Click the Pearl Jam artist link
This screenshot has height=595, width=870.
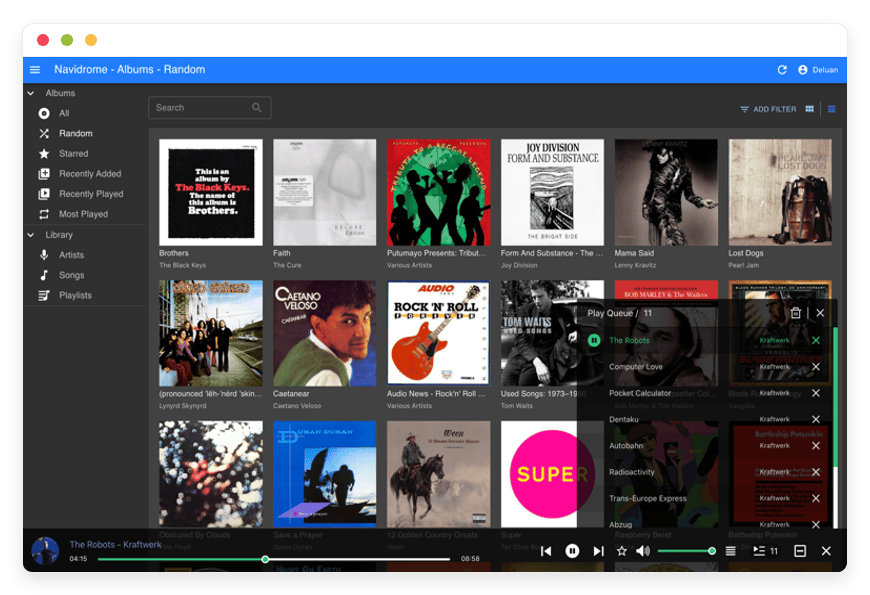coord(743,265)
